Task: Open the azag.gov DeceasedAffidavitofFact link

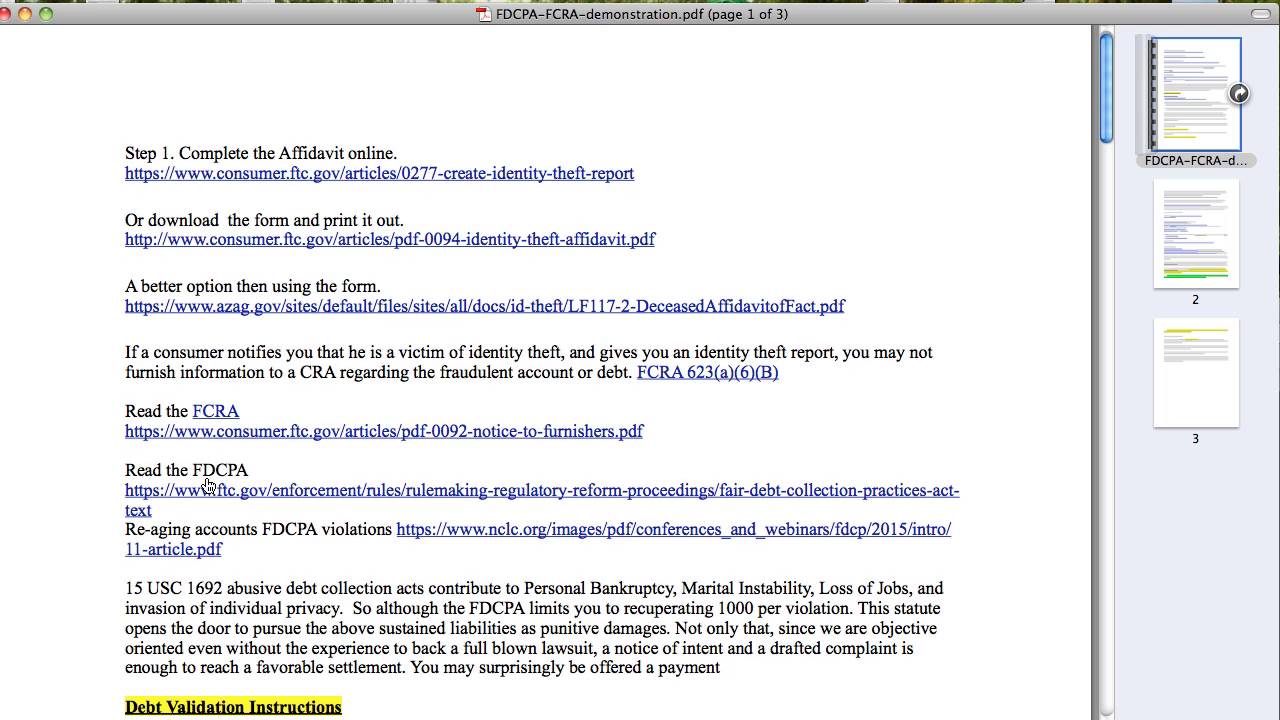Action: (x=485, y=306)
